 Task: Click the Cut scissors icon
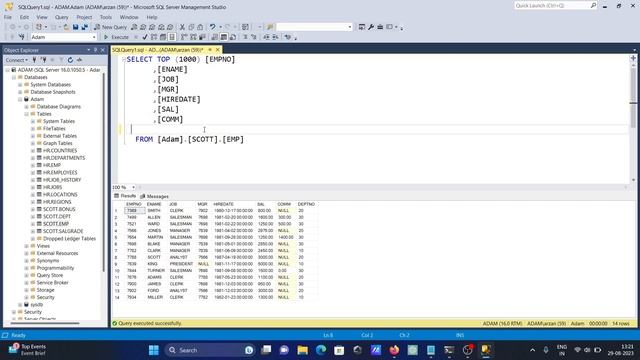tap(182, 27)
